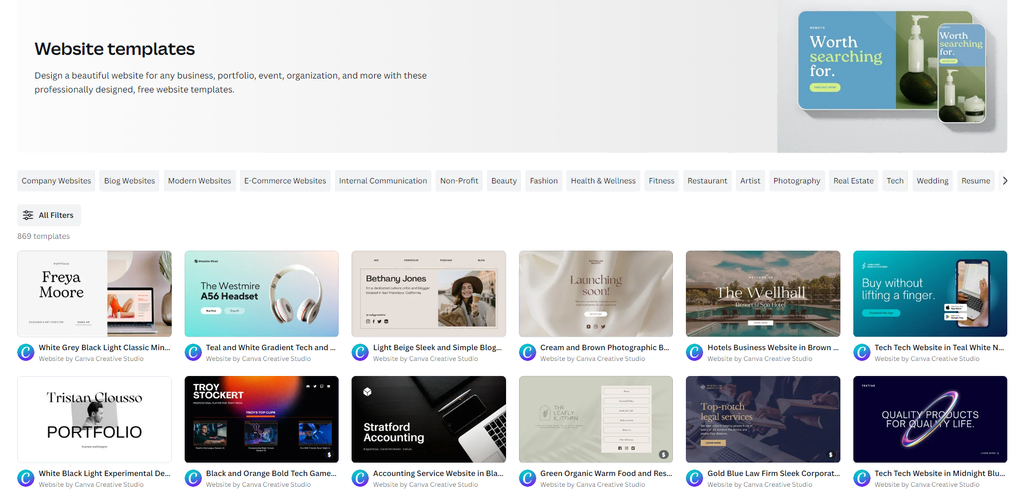Filter by the Real Estate category
This screenshot has height=497, width=1024.
pos(853,181)
